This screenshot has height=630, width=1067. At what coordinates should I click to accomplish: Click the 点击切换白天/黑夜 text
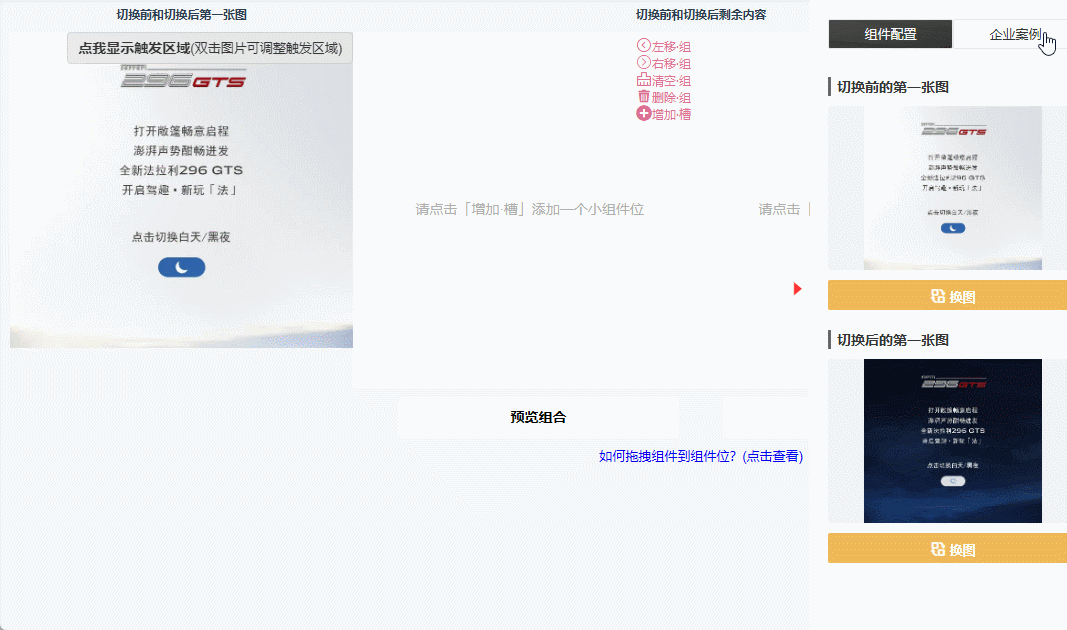pyautogui.click(x=181, y=237)
